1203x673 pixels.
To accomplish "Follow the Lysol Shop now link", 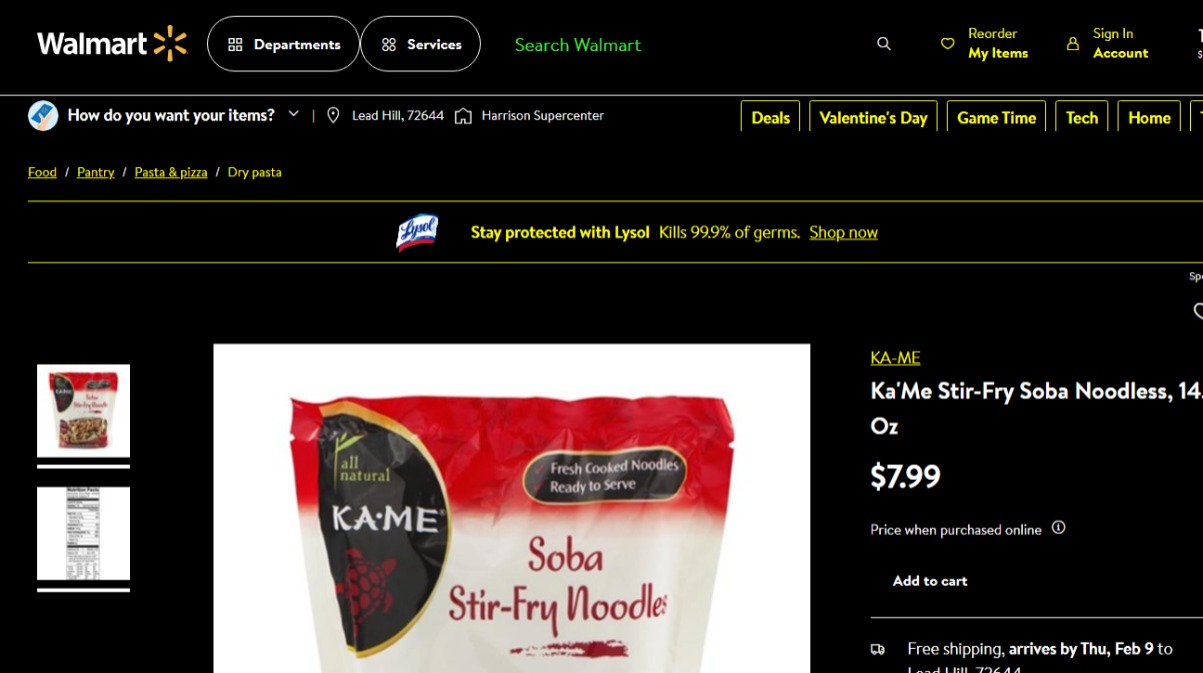I will (x=843, y=232).
